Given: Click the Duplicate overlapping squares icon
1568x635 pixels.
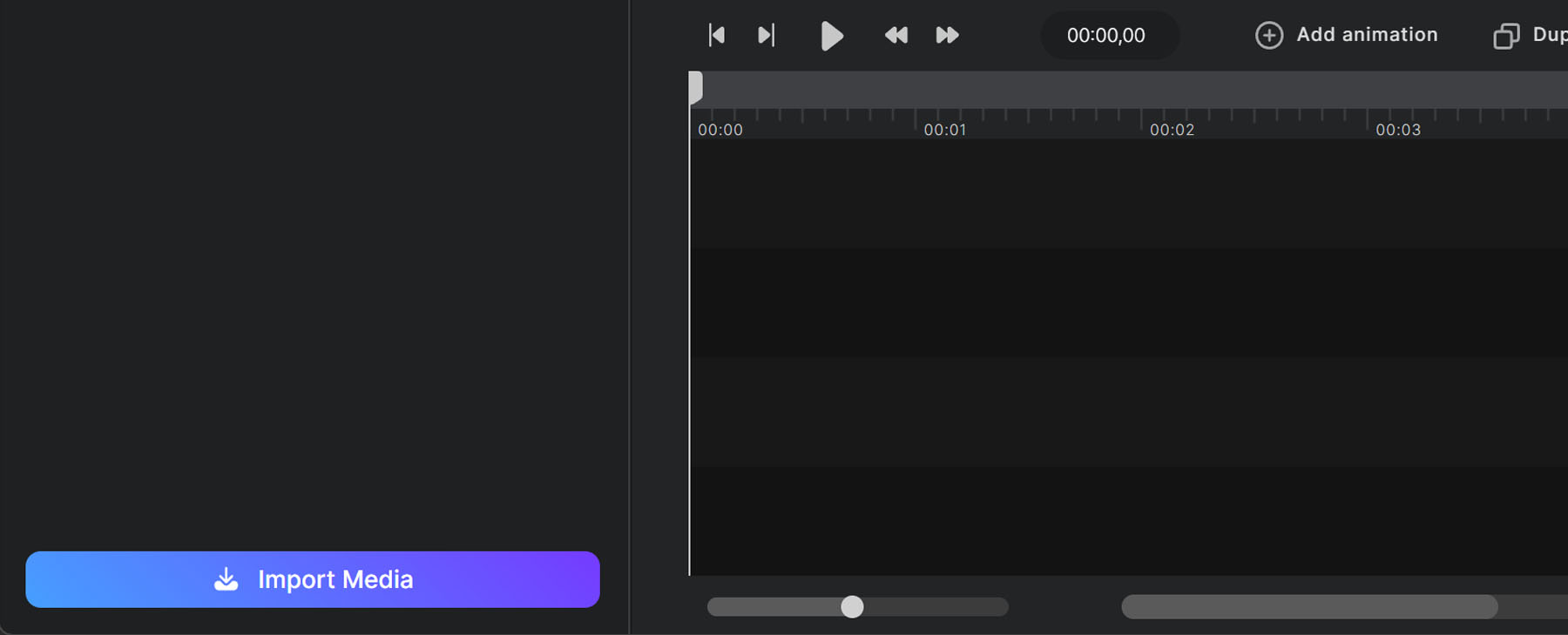Looking at the screenshot, I should click(x=1506, y=36).
